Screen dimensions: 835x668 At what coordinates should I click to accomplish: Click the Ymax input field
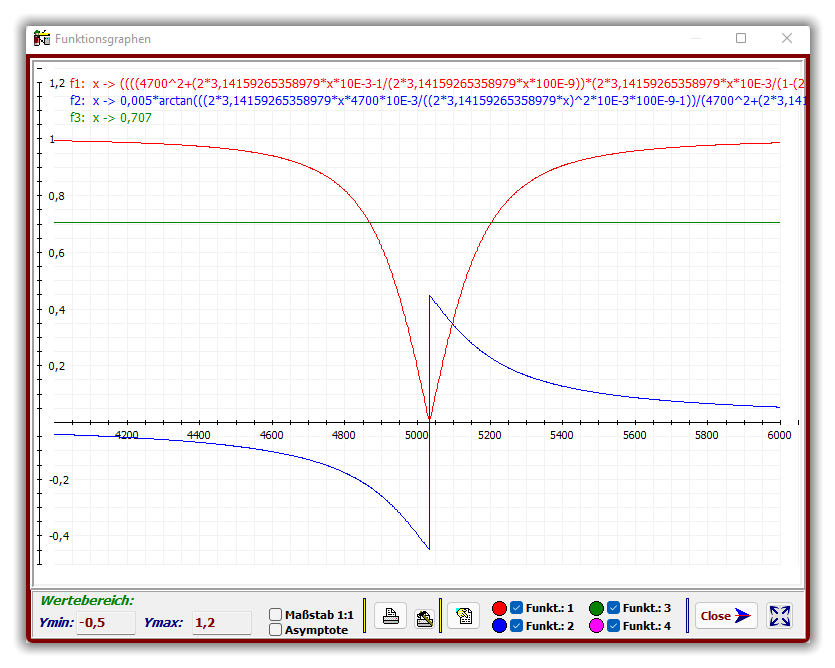[221, 623]
